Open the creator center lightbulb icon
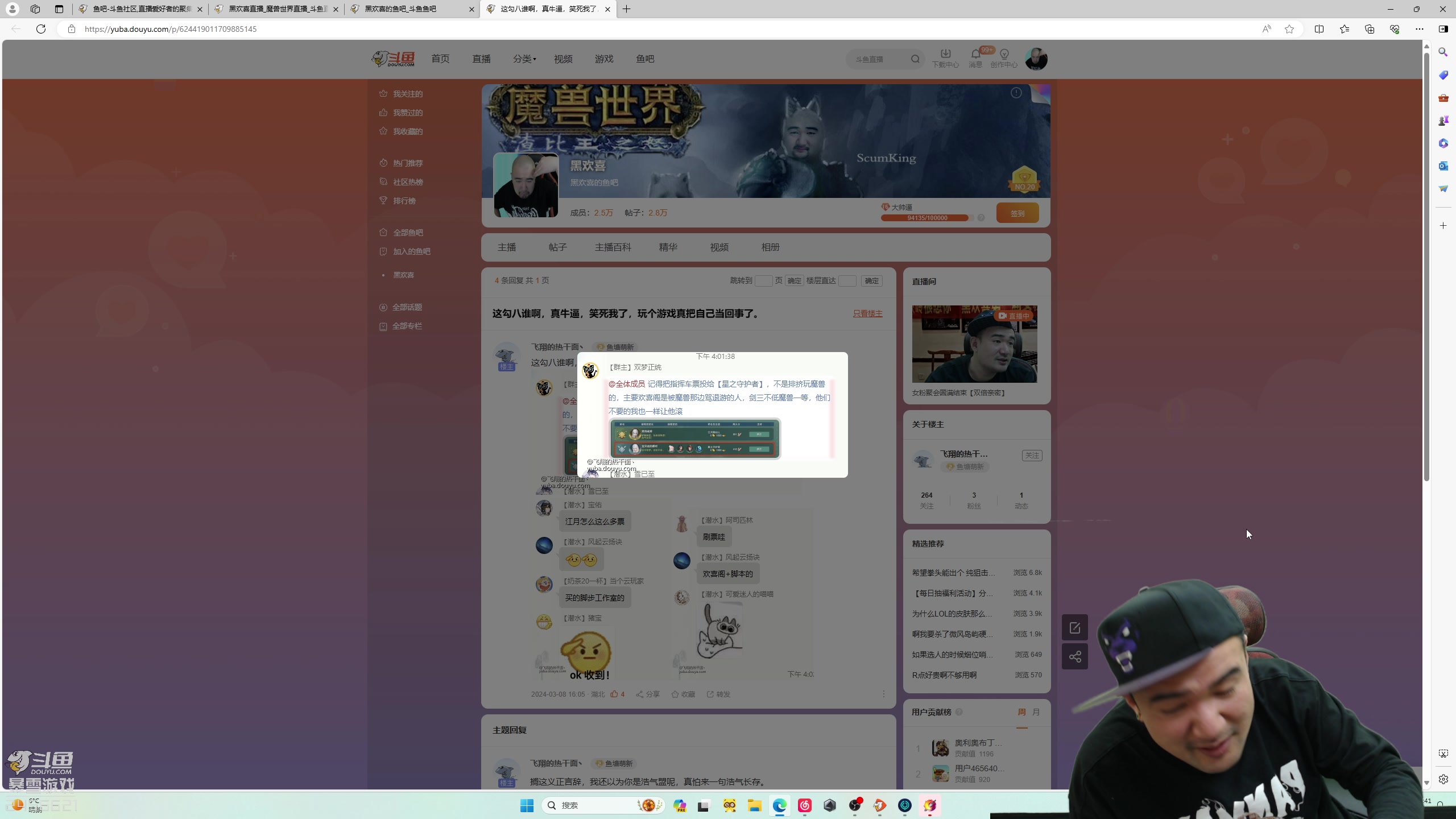1456x819 pixels. click(x=1004, y=59)
